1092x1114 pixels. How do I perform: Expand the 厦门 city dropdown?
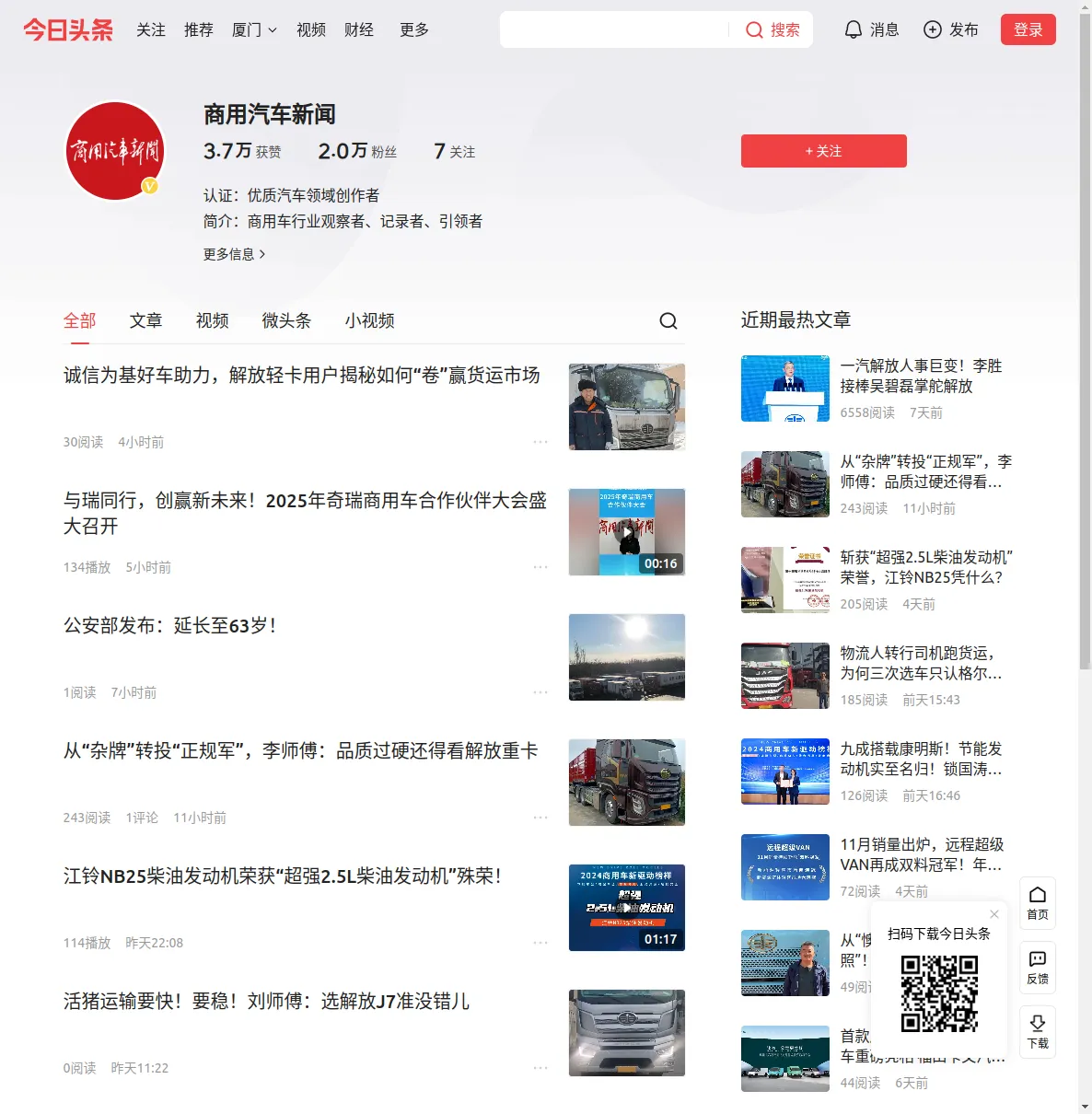pos(254,29)
